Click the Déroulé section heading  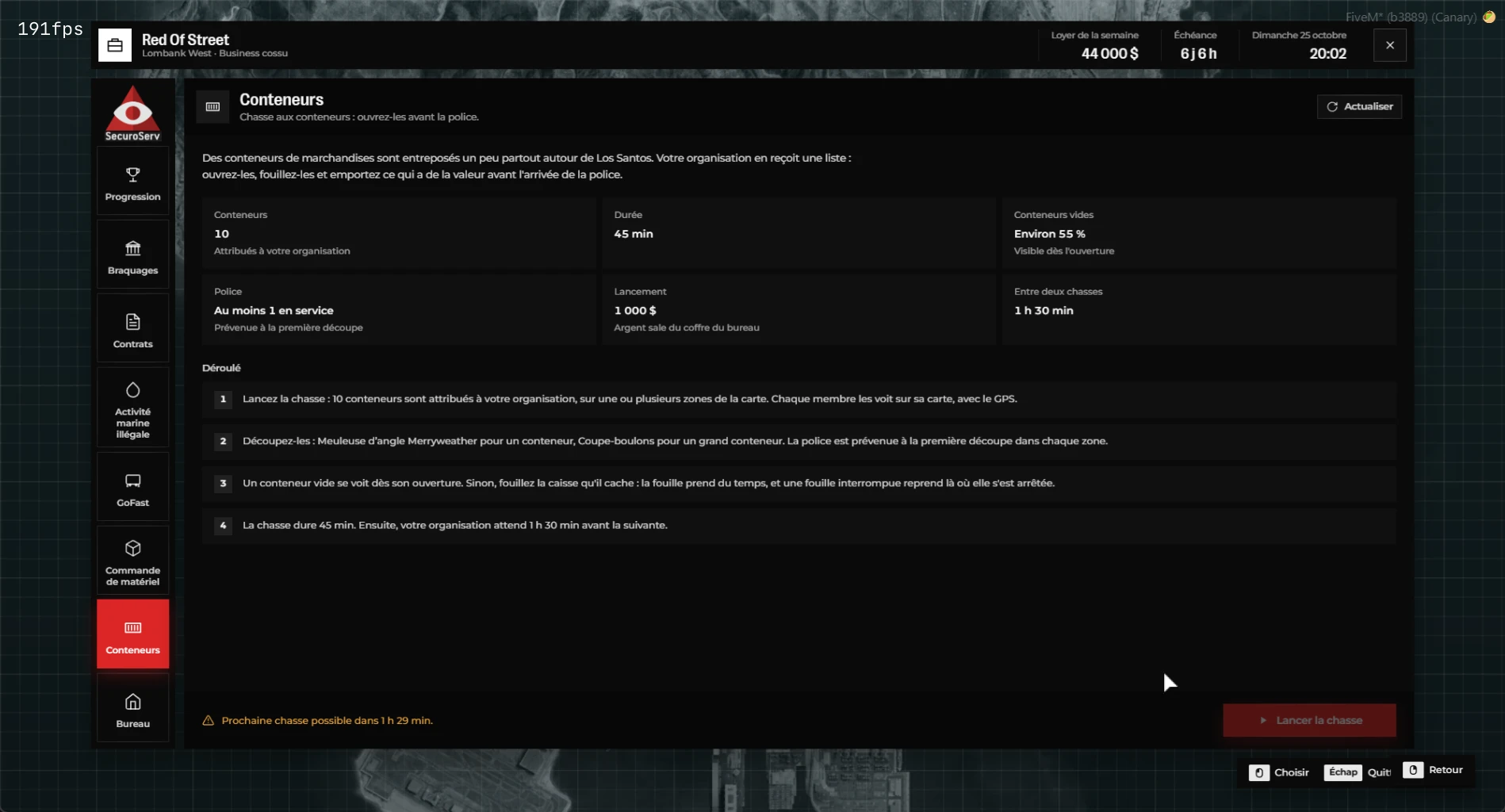point(221,368)
